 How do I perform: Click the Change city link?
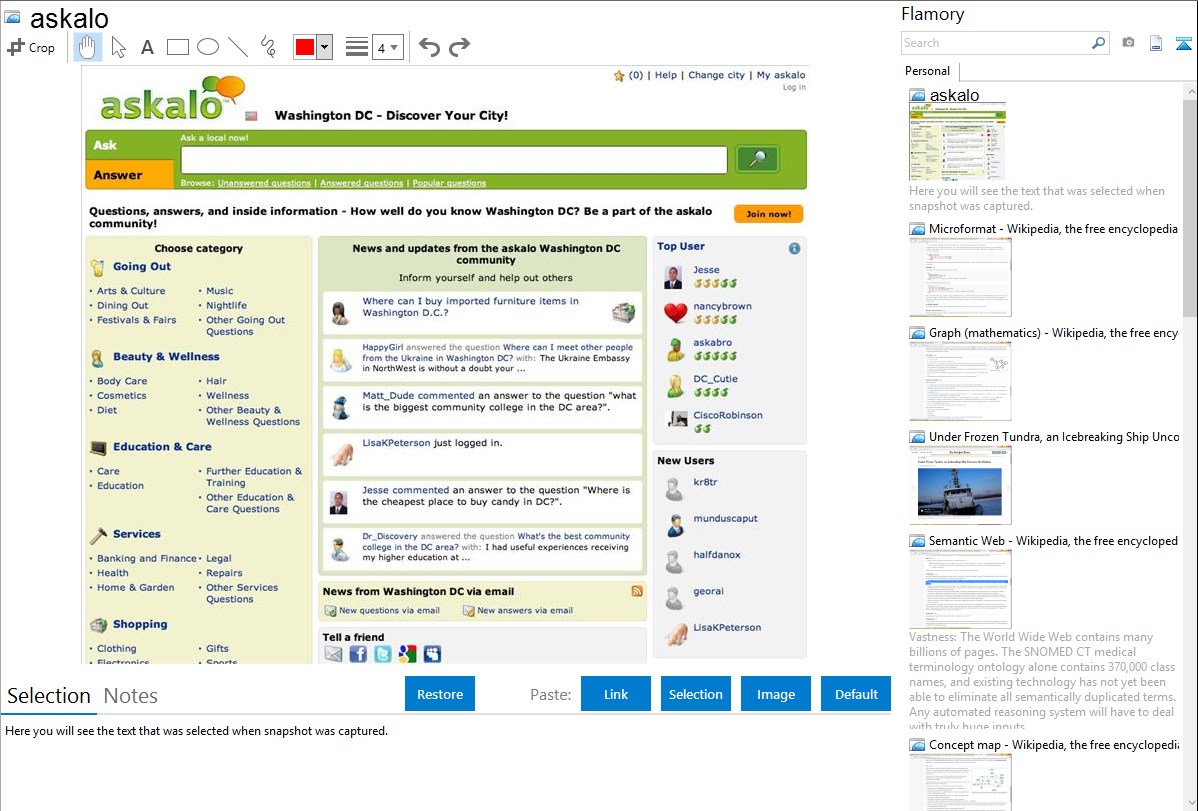pyautogui.click(x=716, y=75)
